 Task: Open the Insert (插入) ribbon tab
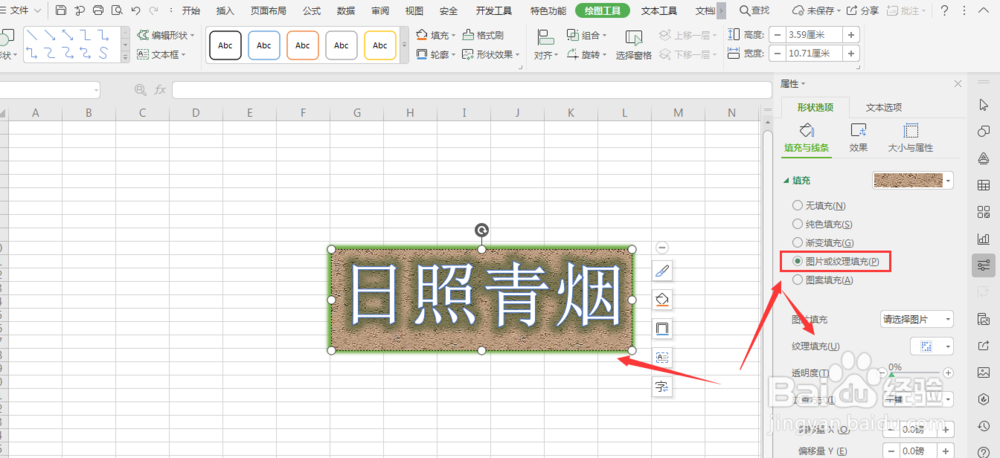[225, 10]
